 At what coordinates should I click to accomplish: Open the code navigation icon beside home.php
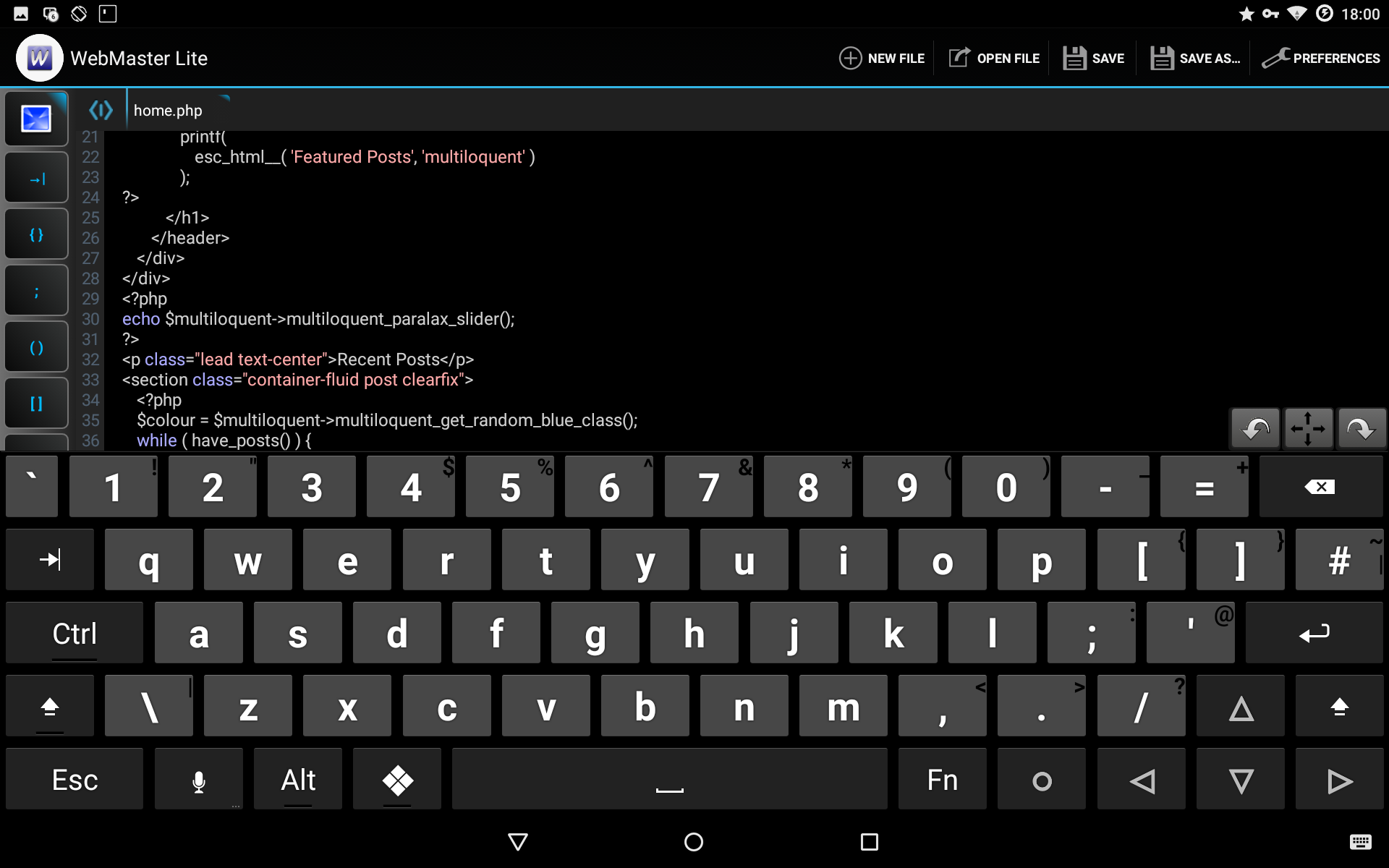[101, 110]
